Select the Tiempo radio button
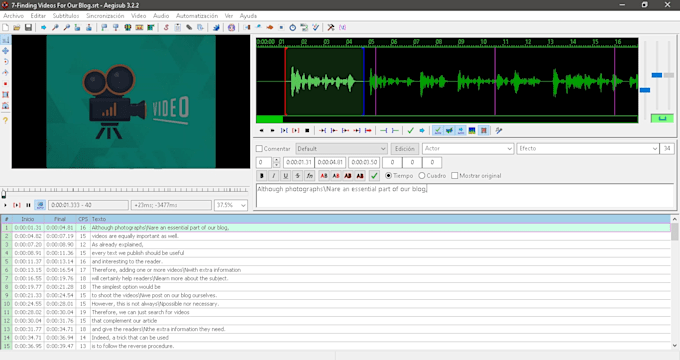This screenshot has height=360, width=680. click(389, 176)
